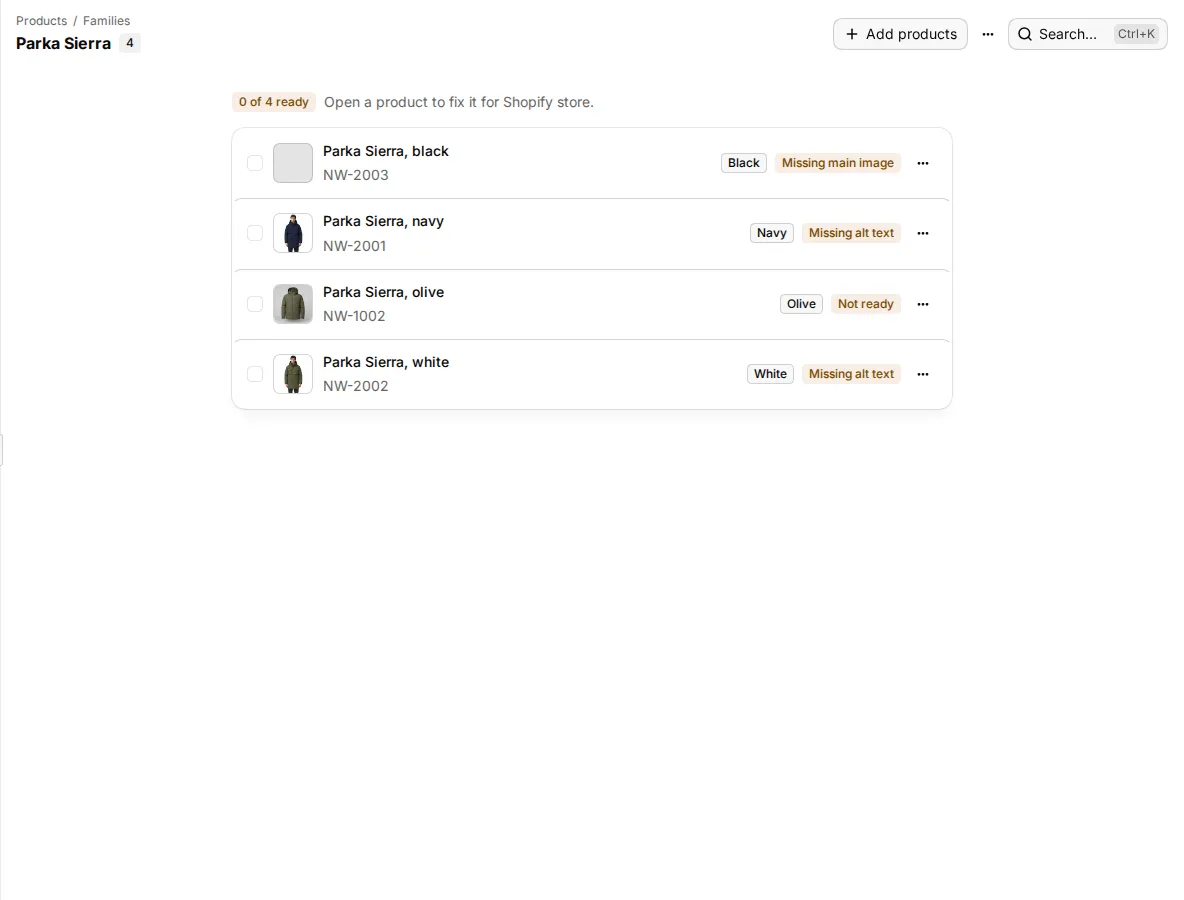Click the Add products button
1184x900 pixels.
(x=900, y=34)
